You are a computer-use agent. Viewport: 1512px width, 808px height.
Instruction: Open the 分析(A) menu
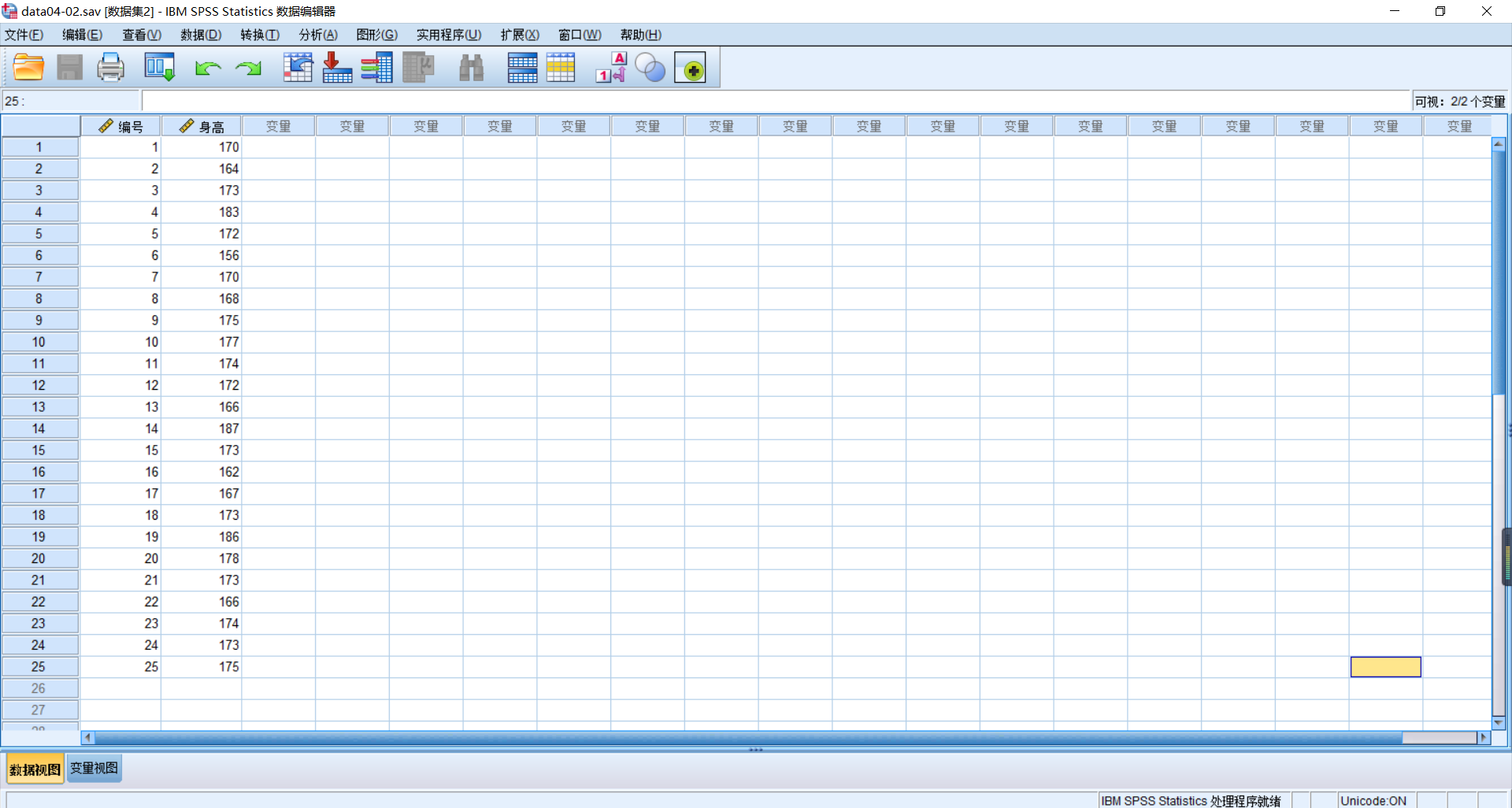pyautogui.click(x=318, y=35)
